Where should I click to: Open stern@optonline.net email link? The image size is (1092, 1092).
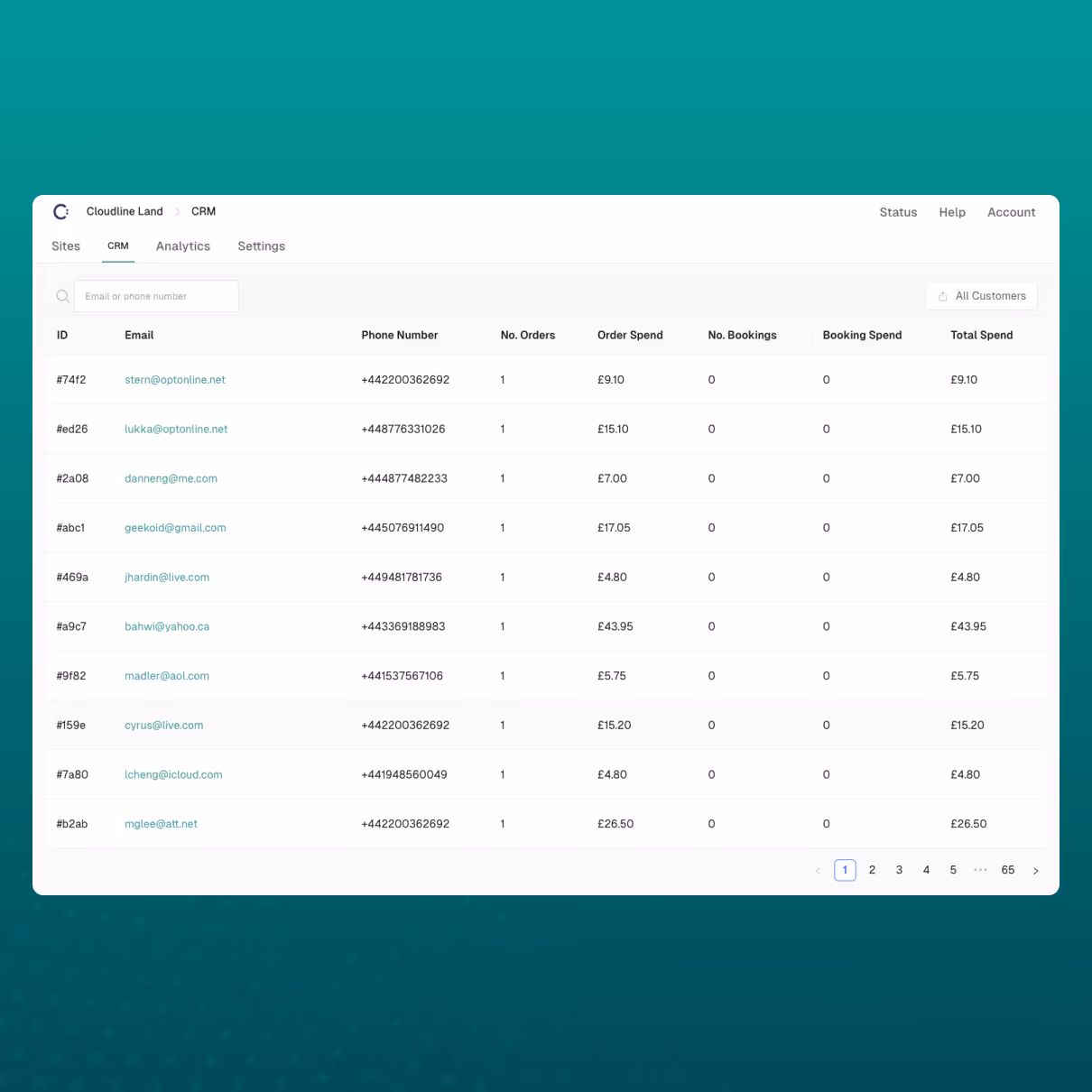pos(175,380)
